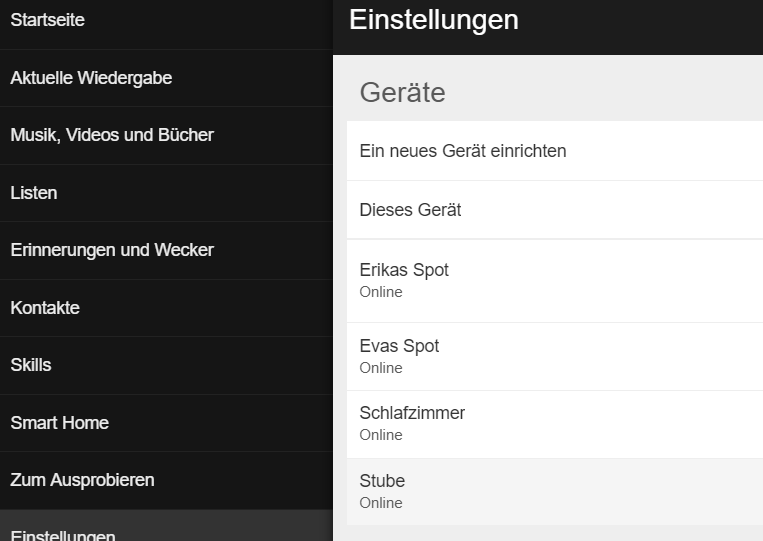Navigate to Erinnerungen und Wecker

pos(112,250)
